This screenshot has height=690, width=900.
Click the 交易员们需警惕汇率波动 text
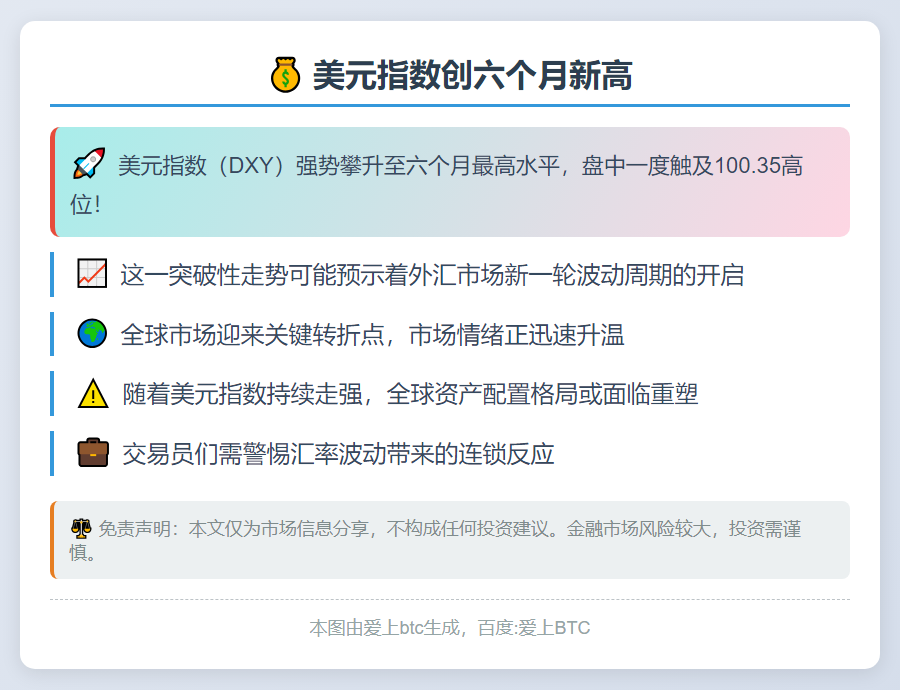330,453
